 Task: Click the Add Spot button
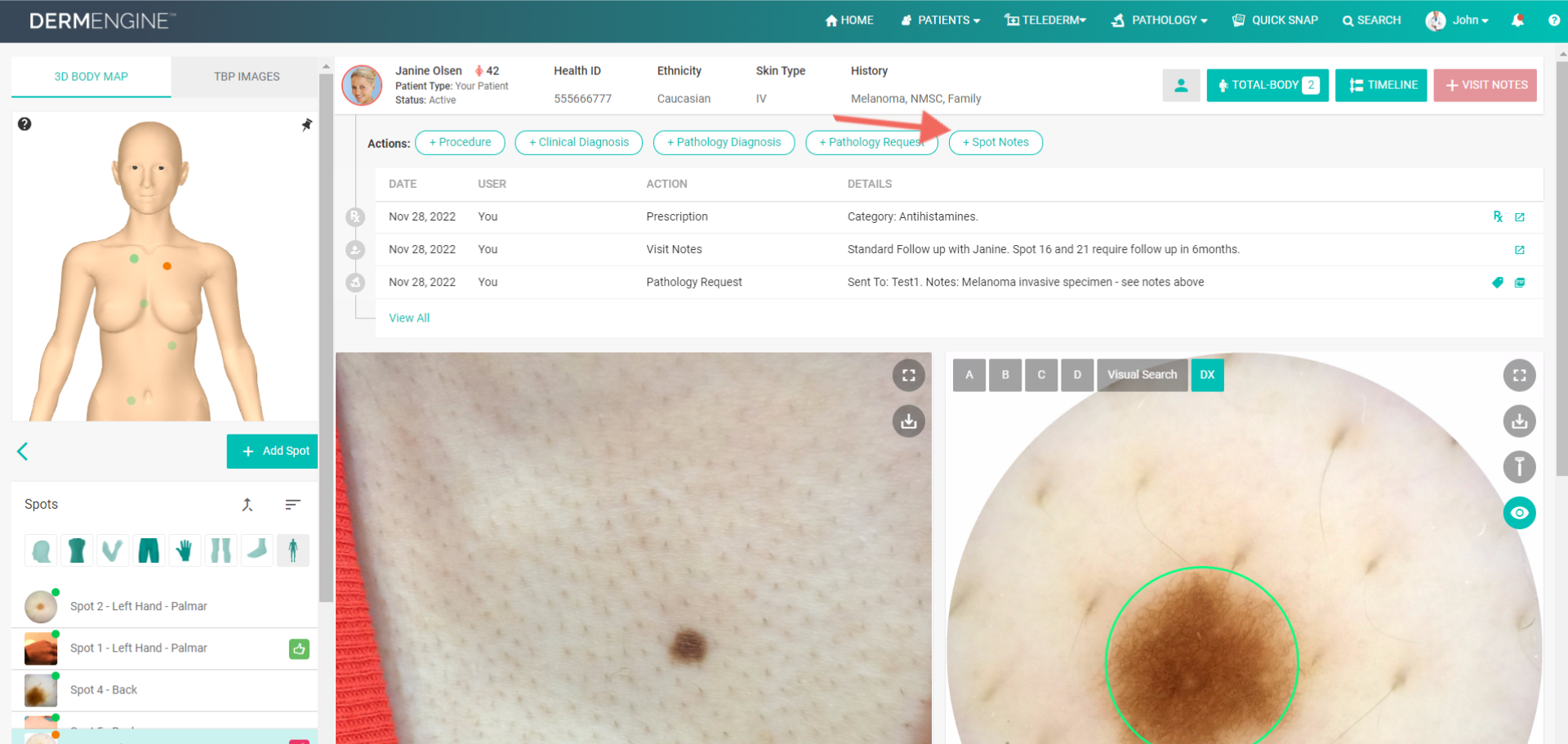pos(273,452)
